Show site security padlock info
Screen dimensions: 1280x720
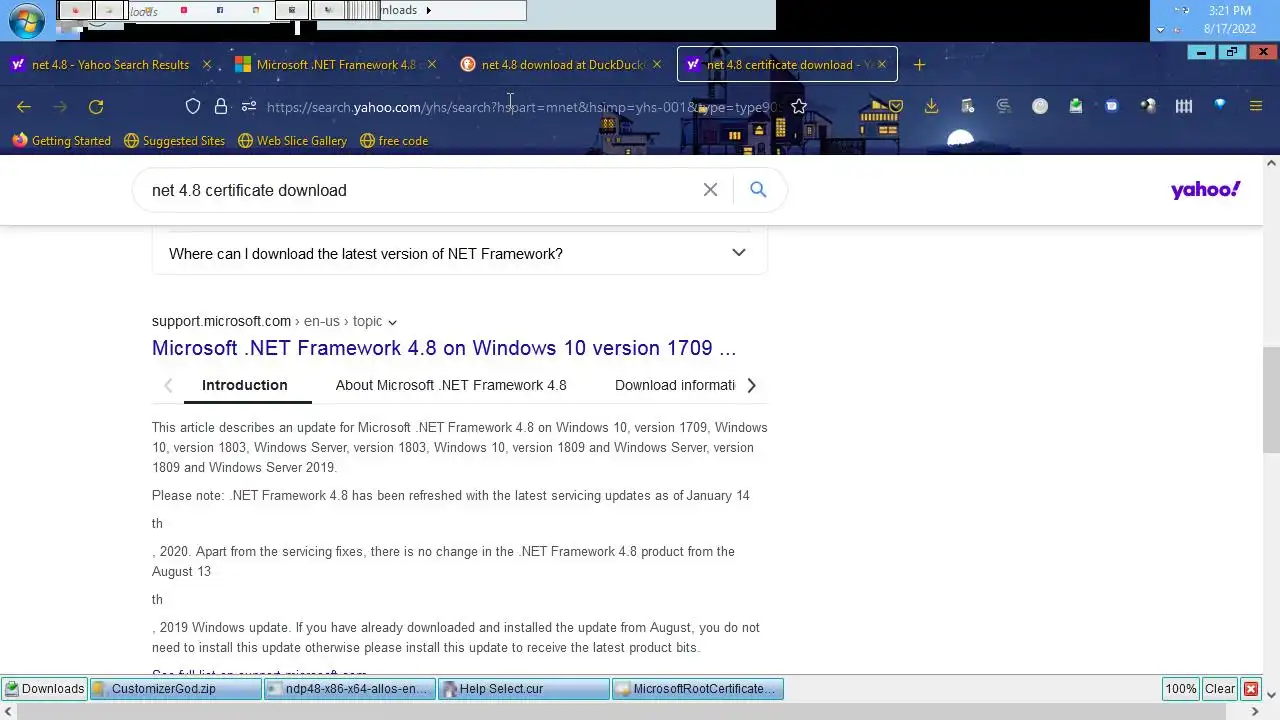(x=221, y=106)
